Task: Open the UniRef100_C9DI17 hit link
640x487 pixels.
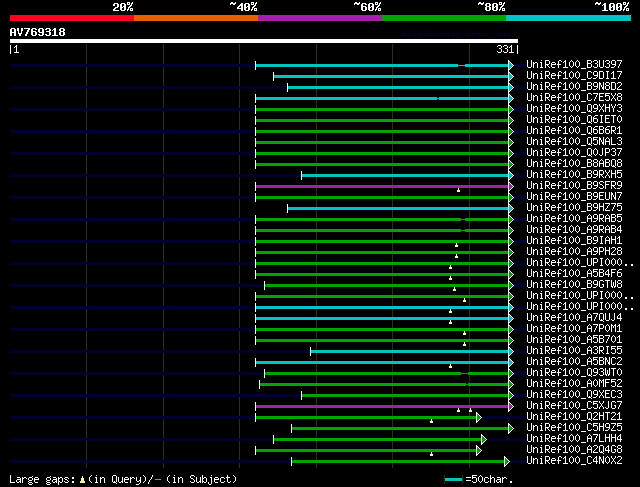Action: click(x=573, y=76)
